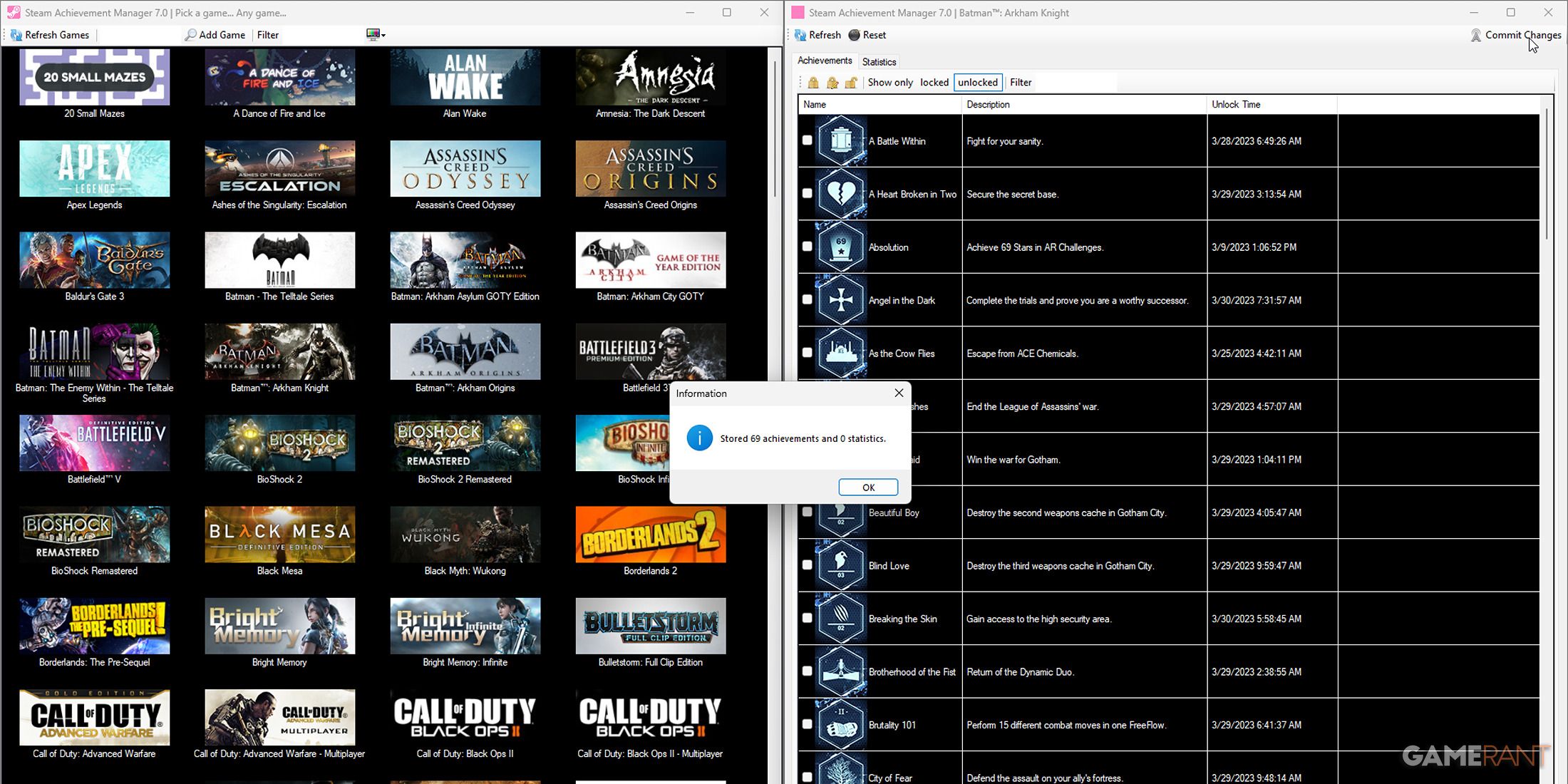Click the Add Game magnifier button

pyautogui.click(x=215, y=35)
